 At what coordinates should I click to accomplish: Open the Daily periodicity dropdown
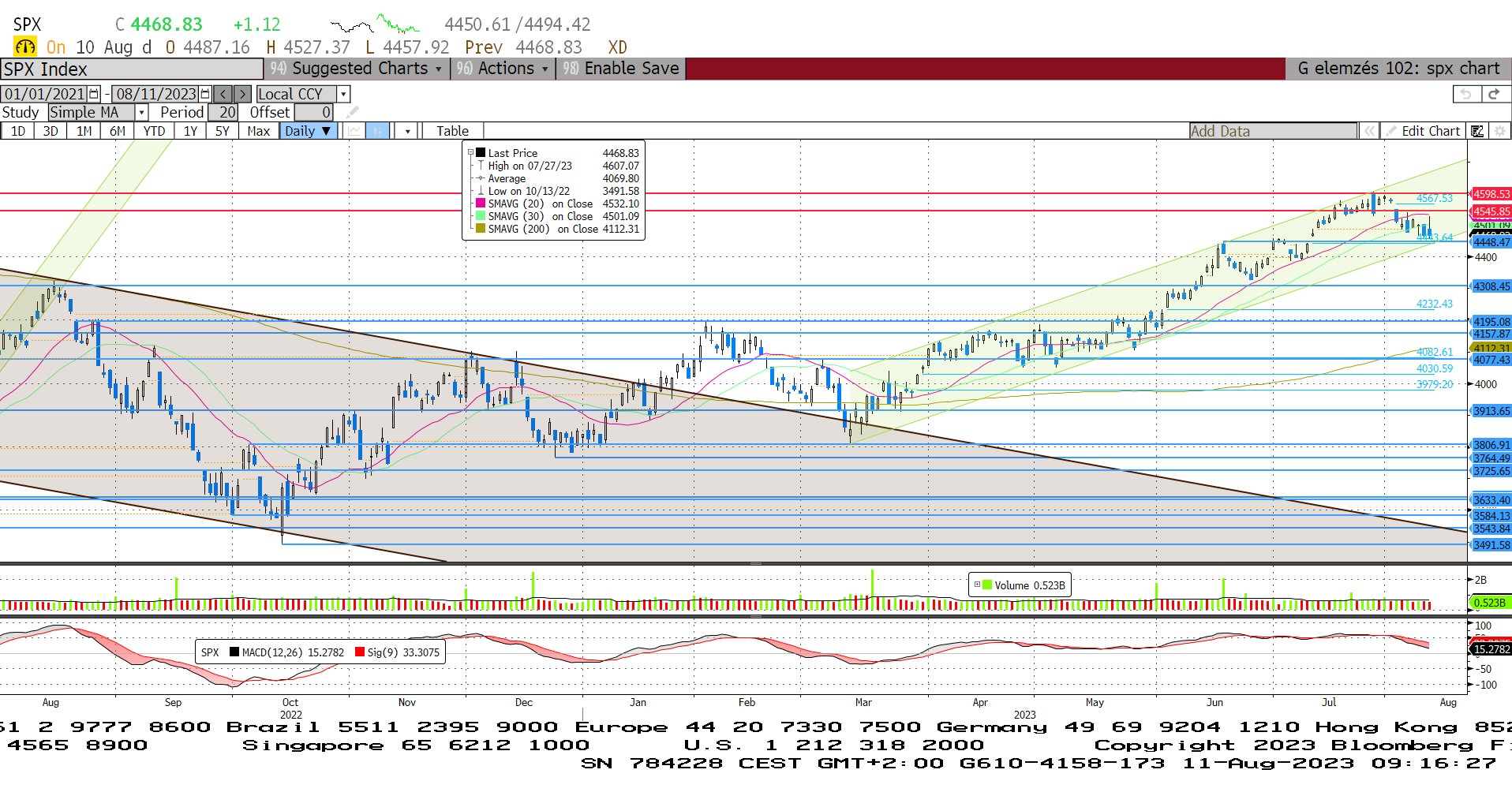pos(309,131)
